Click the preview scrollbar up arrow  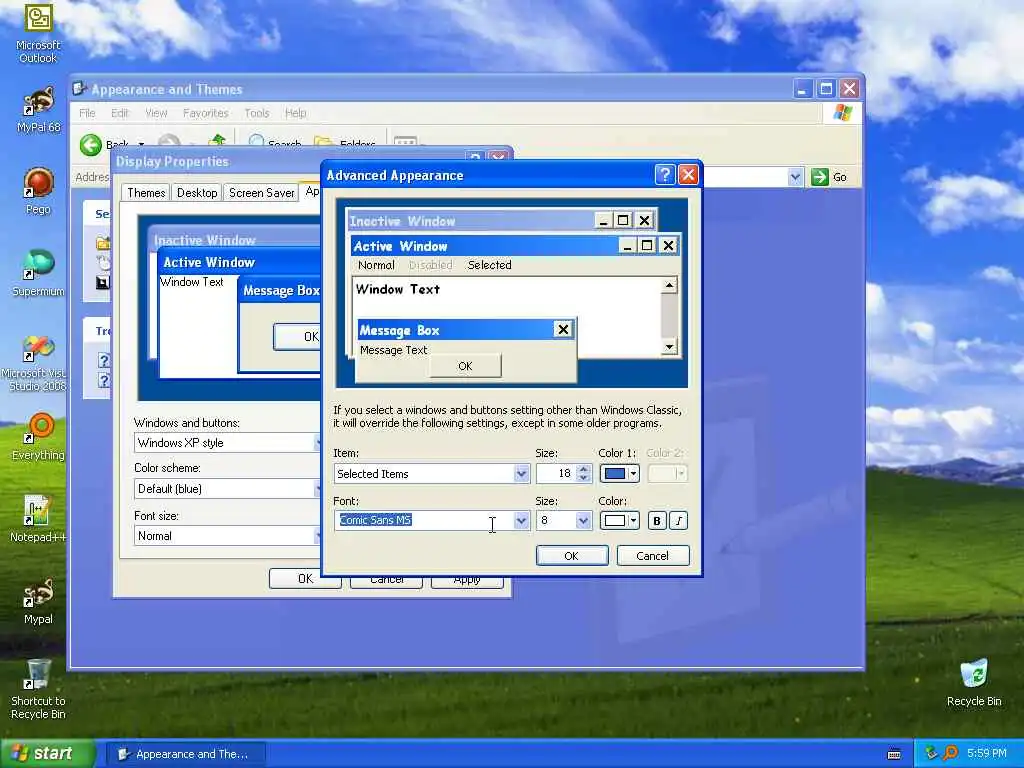click(x=669, y=285)
